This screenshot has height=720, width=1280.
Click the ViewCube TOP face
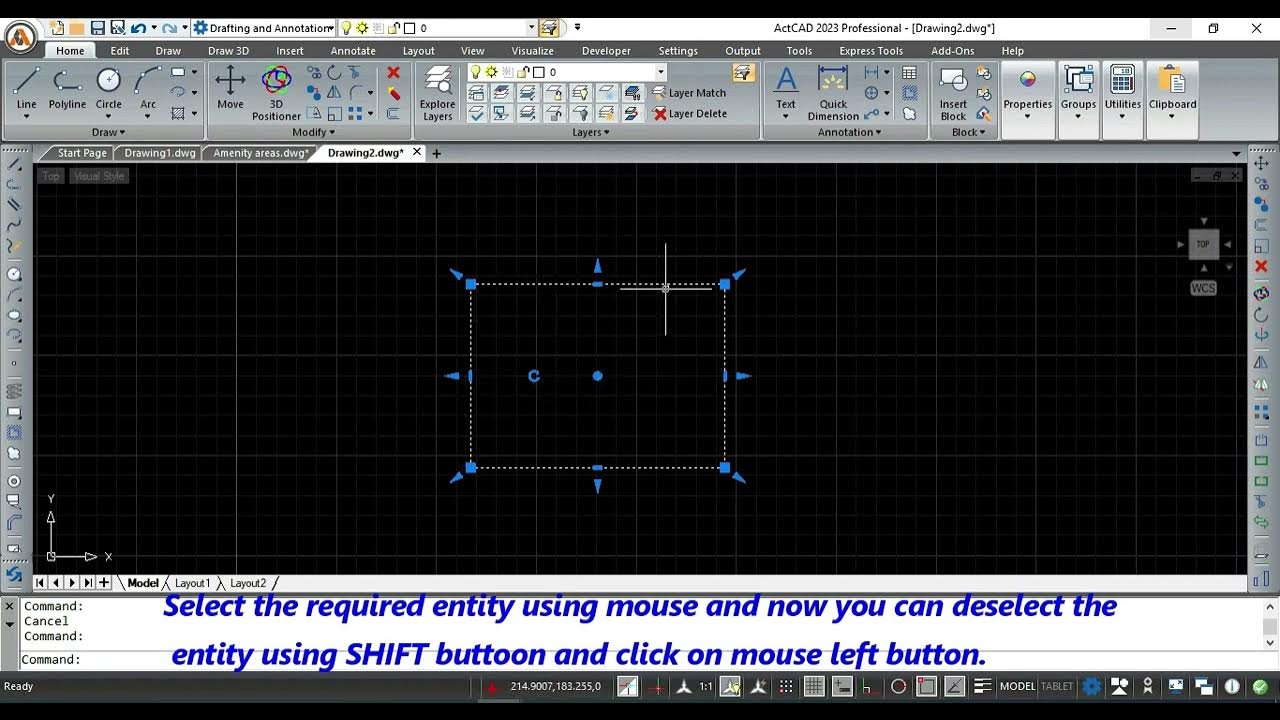point(1203,244)
